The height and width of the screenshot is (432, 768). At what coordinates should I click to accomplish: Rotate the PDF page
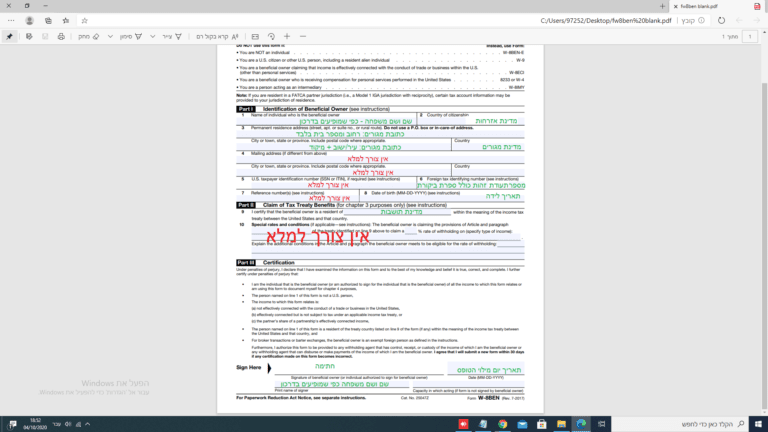tap(271, 37)
